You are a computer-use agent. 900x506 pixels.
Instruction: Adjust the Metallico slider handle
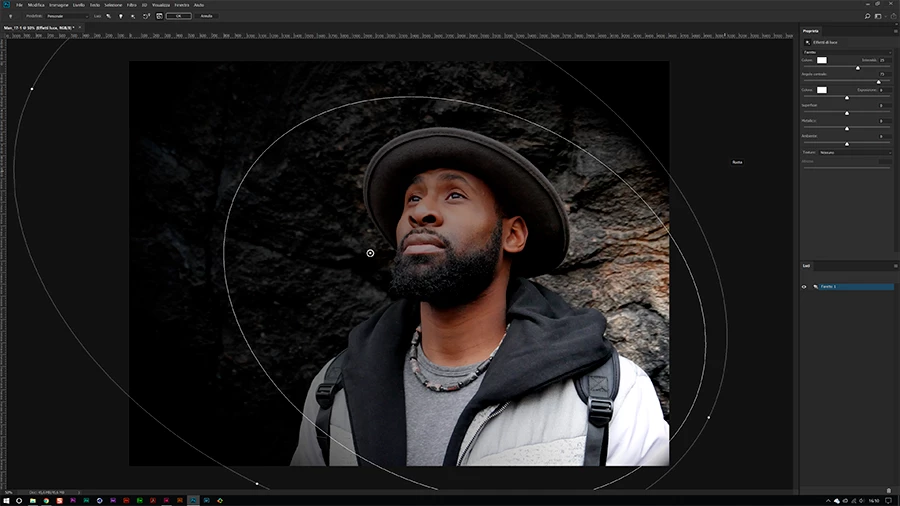tap(847, 129)
